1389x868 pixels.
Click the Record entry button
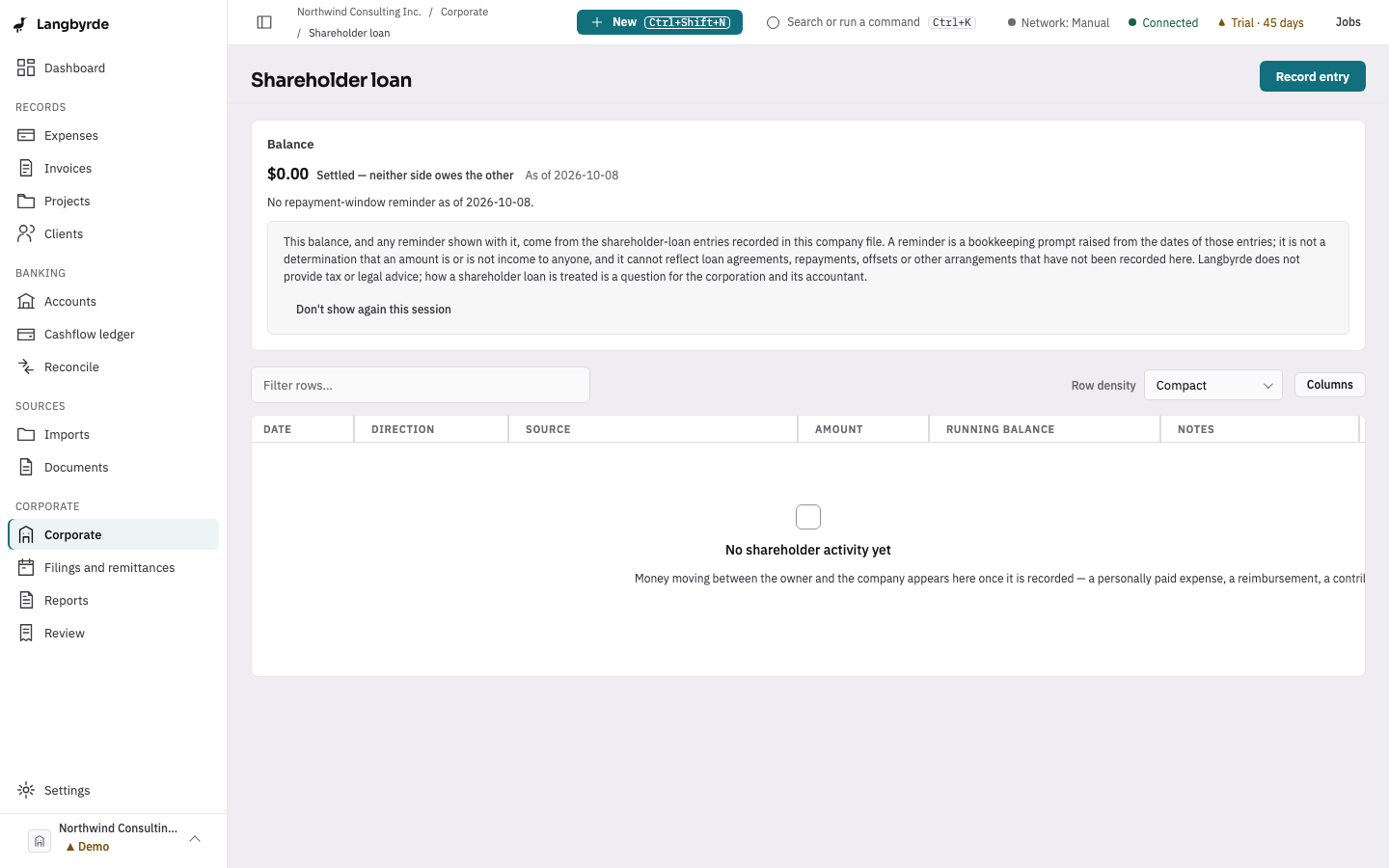click(x=1312, y=76)
